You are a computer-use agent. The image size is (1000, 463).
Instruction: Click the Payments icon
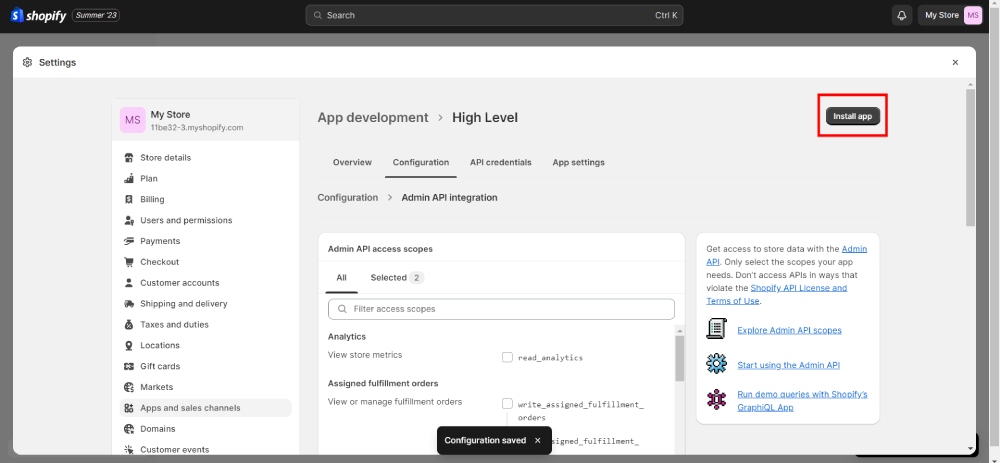(129, 241)
